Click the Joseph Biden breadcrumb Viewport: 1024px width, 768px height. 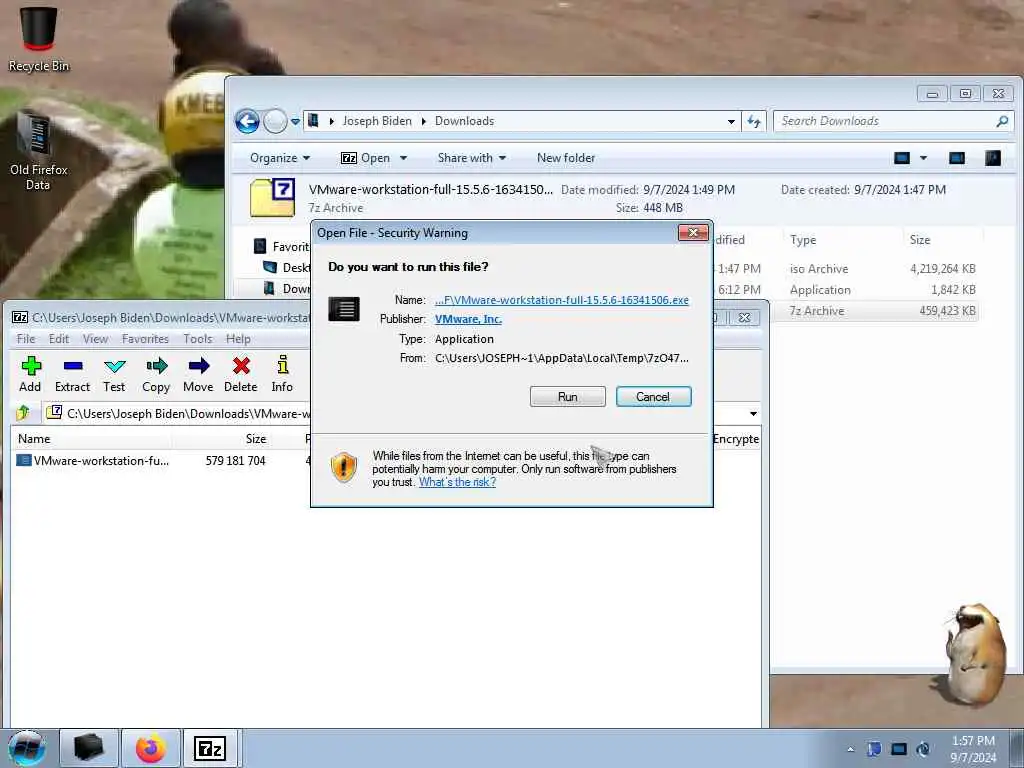(x=377, y=121)
